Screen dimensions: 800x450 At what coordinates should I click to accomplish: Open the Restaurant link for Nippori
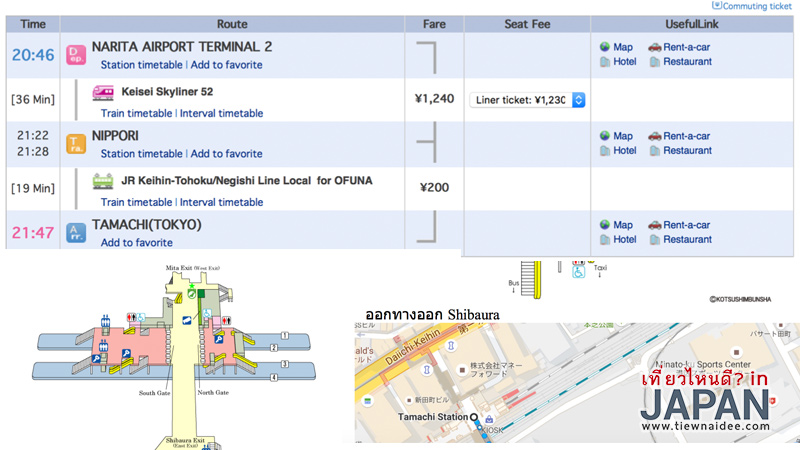(x=688, y=151)
